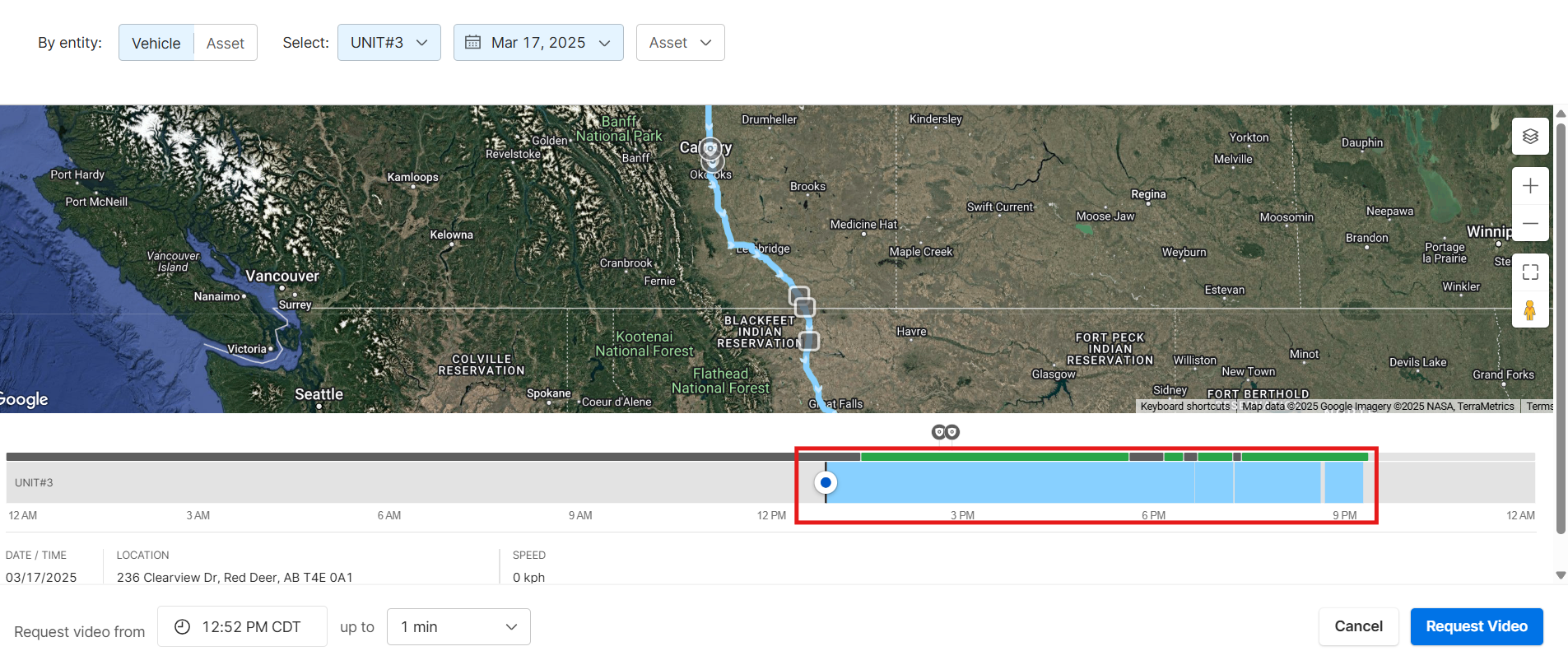Screen dimensions: 1568x665
Task: Open the Asset filter dropdown
Action: 680,43
